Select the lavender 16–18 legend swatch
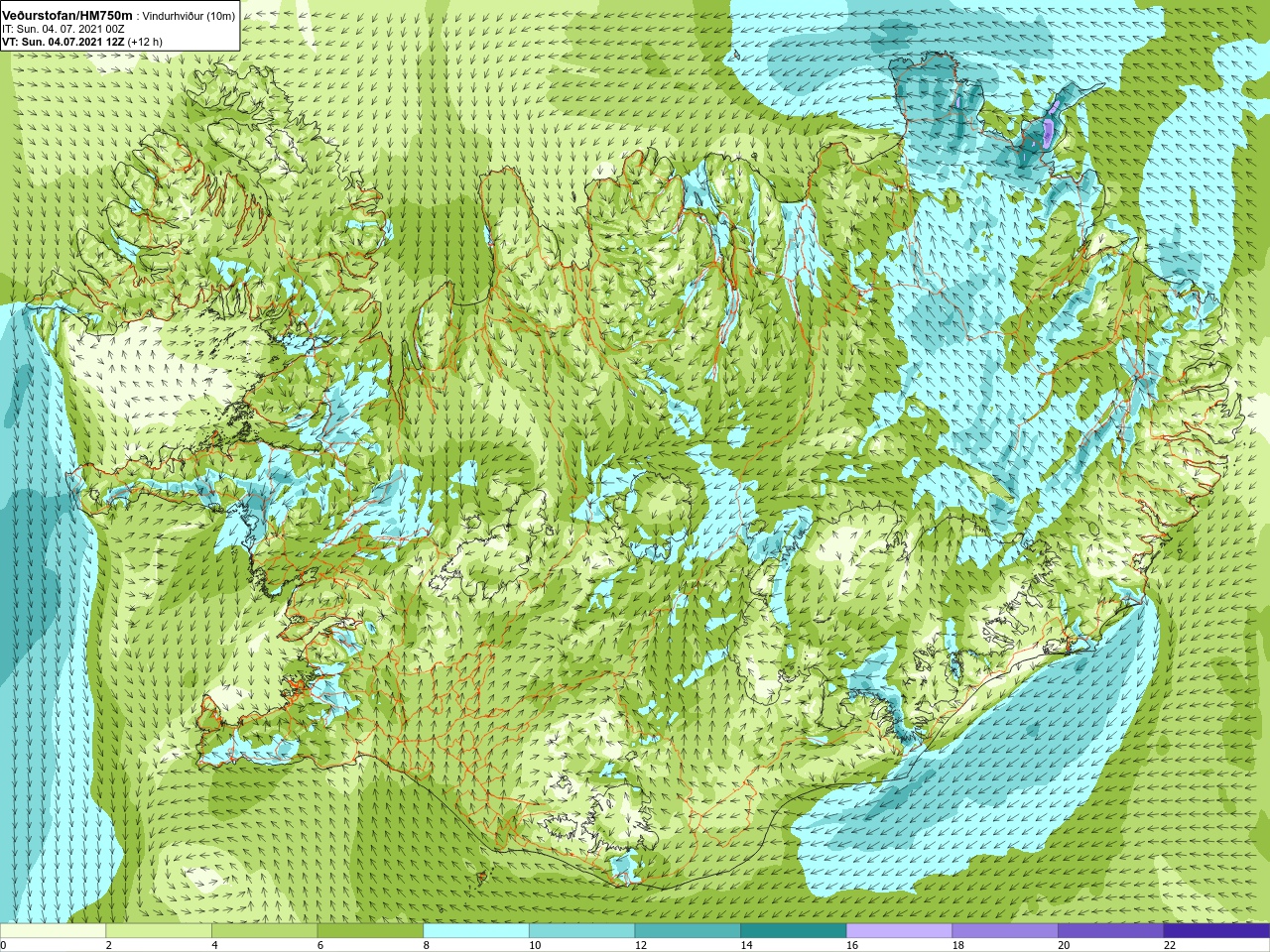The image size is (1270, 952). point(899,931)
